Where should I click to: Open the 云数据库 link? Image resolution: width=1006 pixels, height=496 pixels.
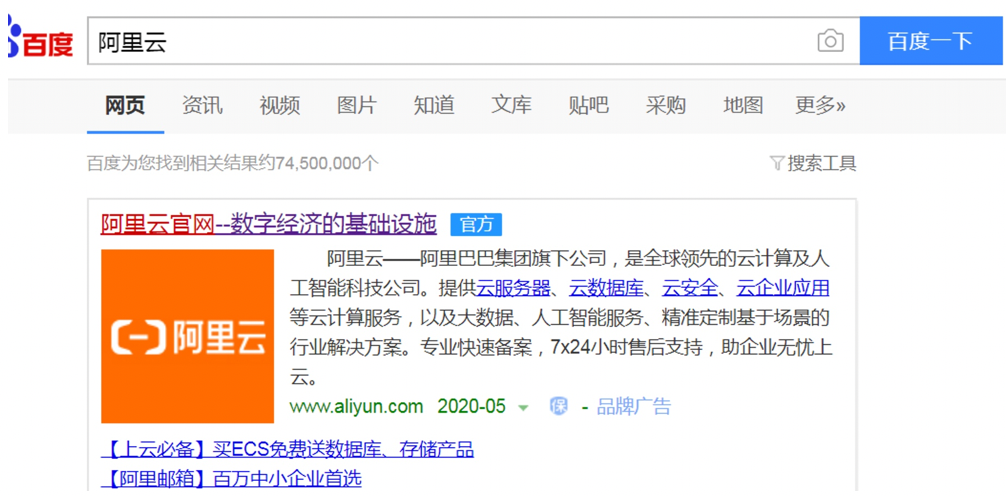(606, 288)
